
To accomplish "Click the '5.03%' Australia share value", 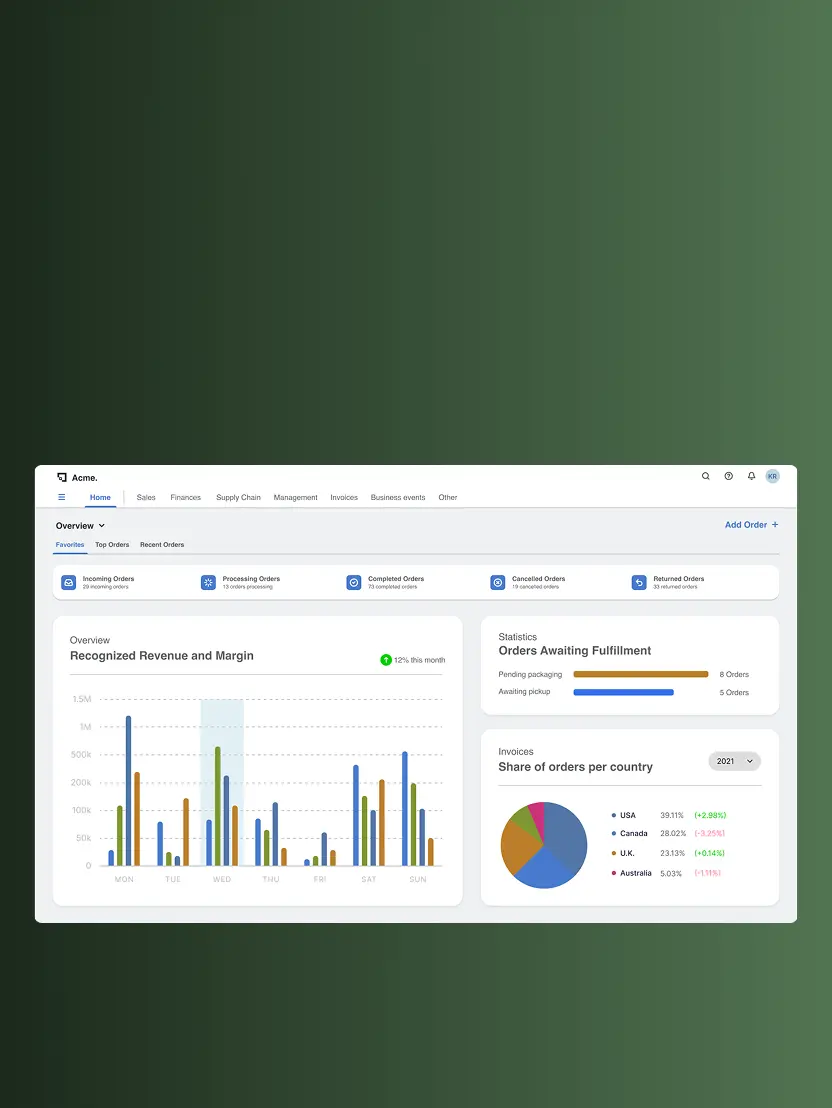I will pyautogui.click(x=671, y=874).
